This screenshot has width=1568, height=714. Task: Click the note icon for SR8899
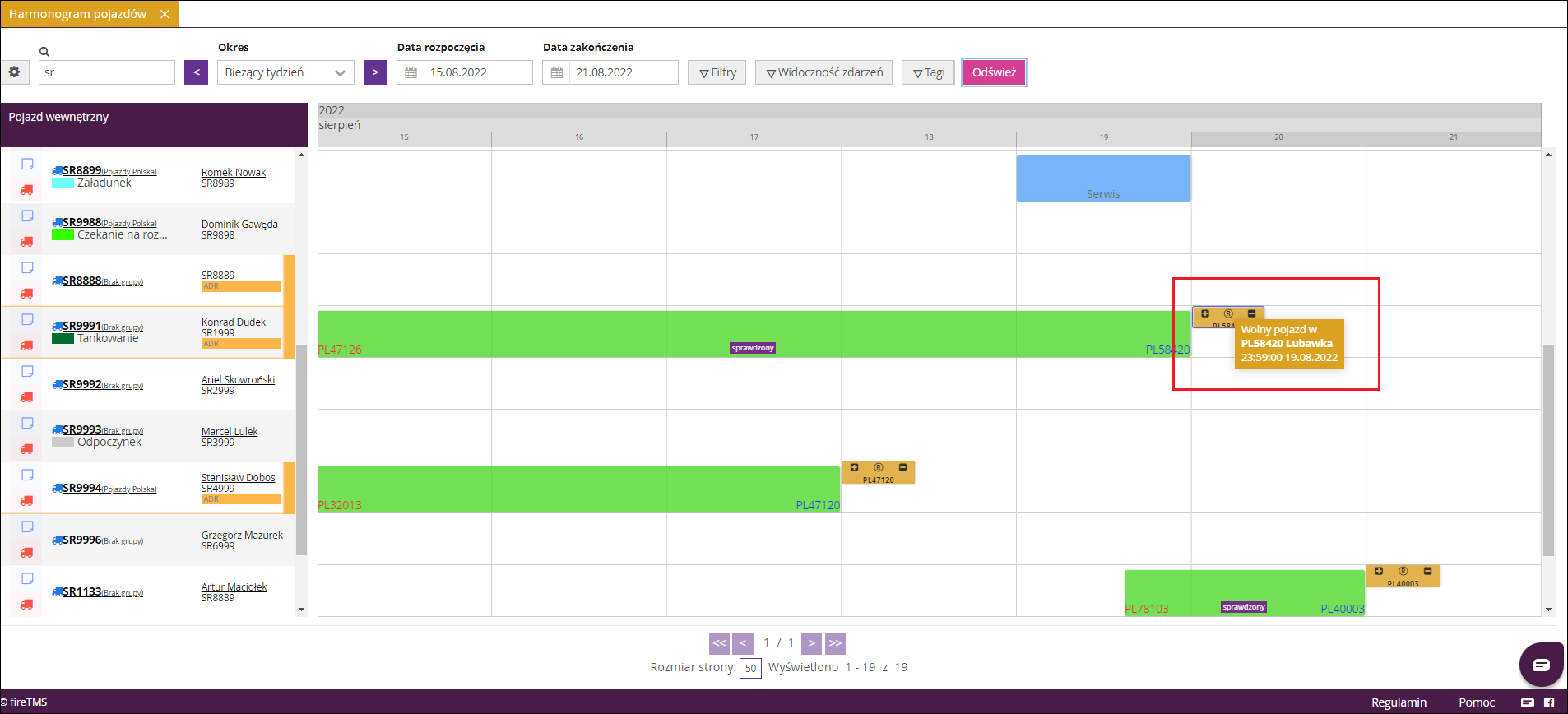pos(27,164)
